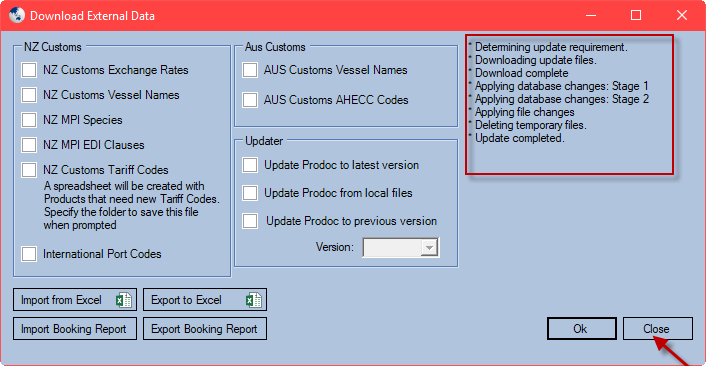Click the globe app icon in title bar
706x366 pixels.
[x=16, y=15]
